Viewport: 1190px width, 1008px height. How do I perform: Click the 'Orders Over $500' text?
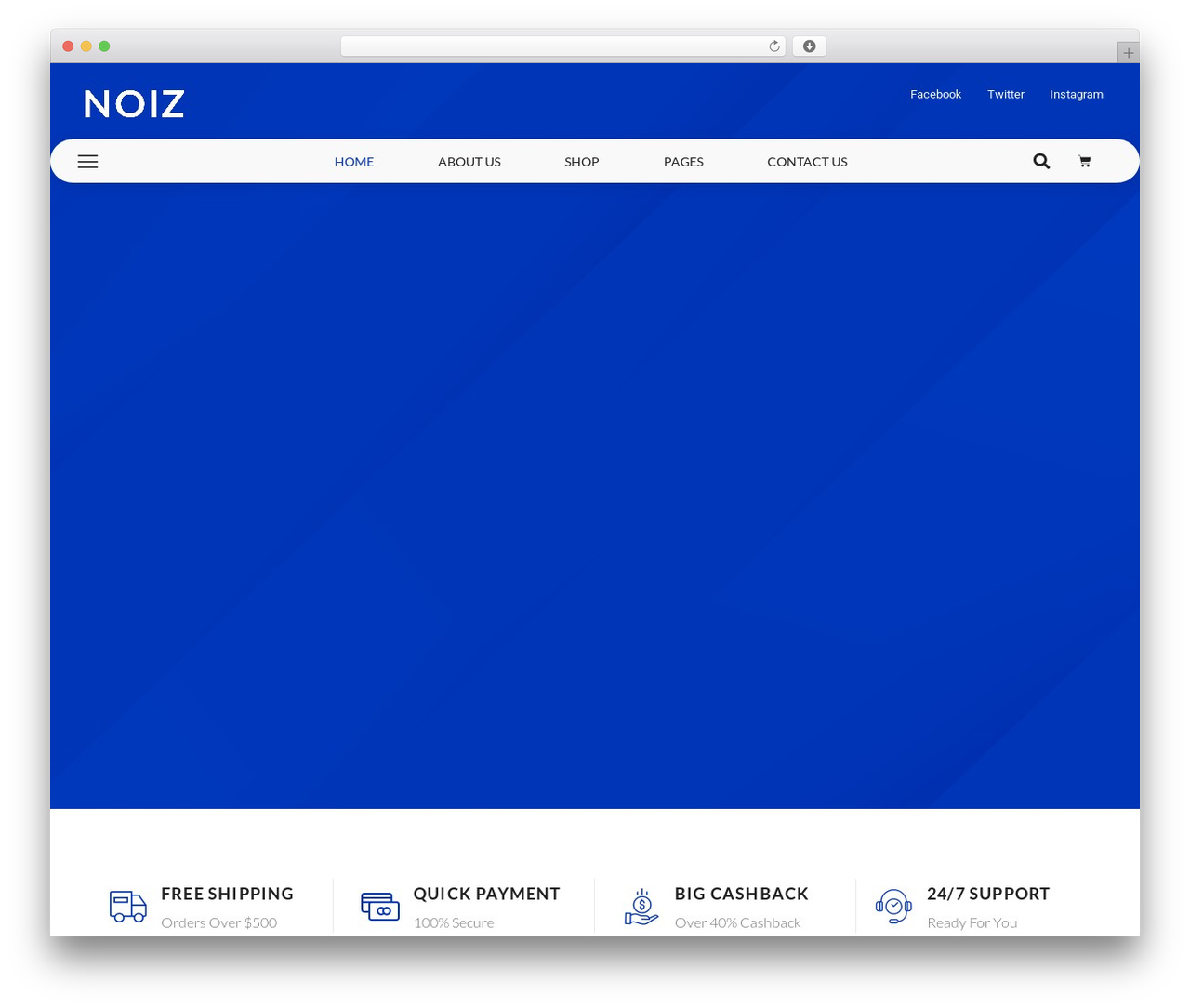tap(219, 923)
